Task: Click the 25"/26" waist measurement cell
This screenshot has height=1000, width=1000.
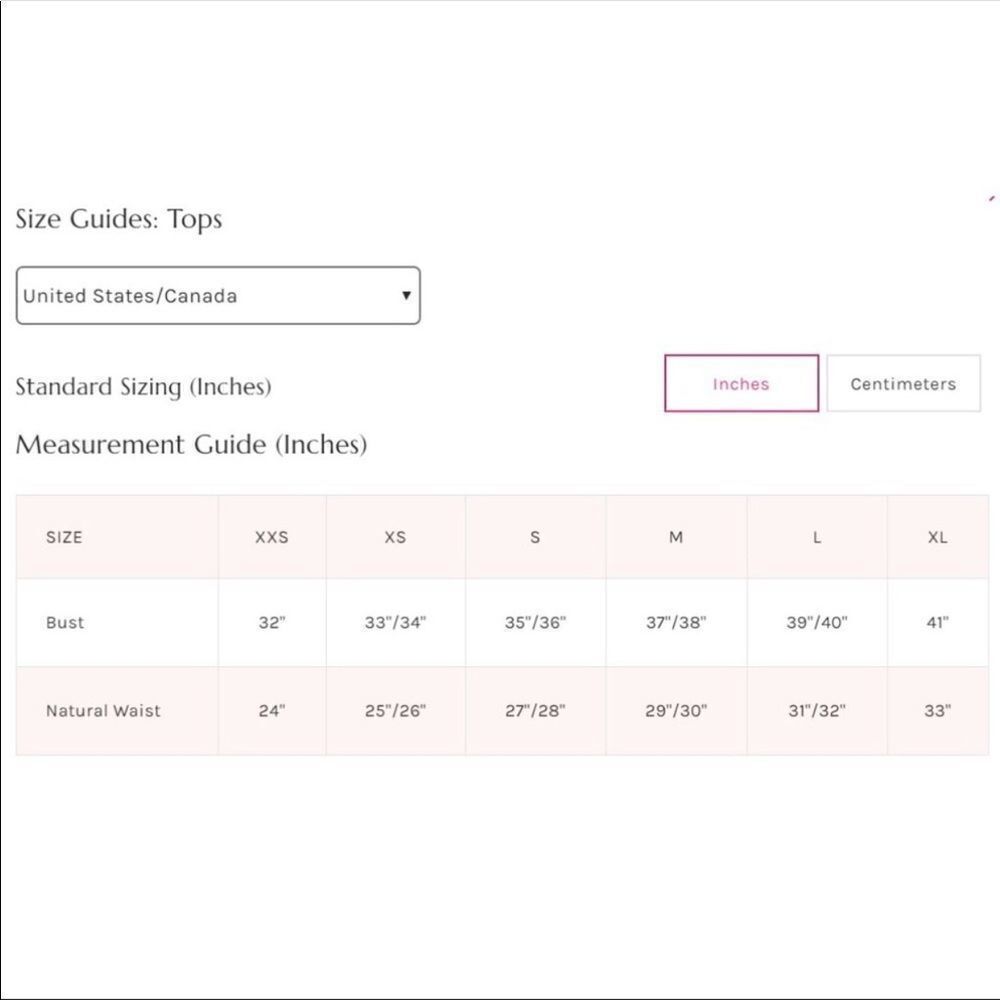Action: click(x=395, y=710)
